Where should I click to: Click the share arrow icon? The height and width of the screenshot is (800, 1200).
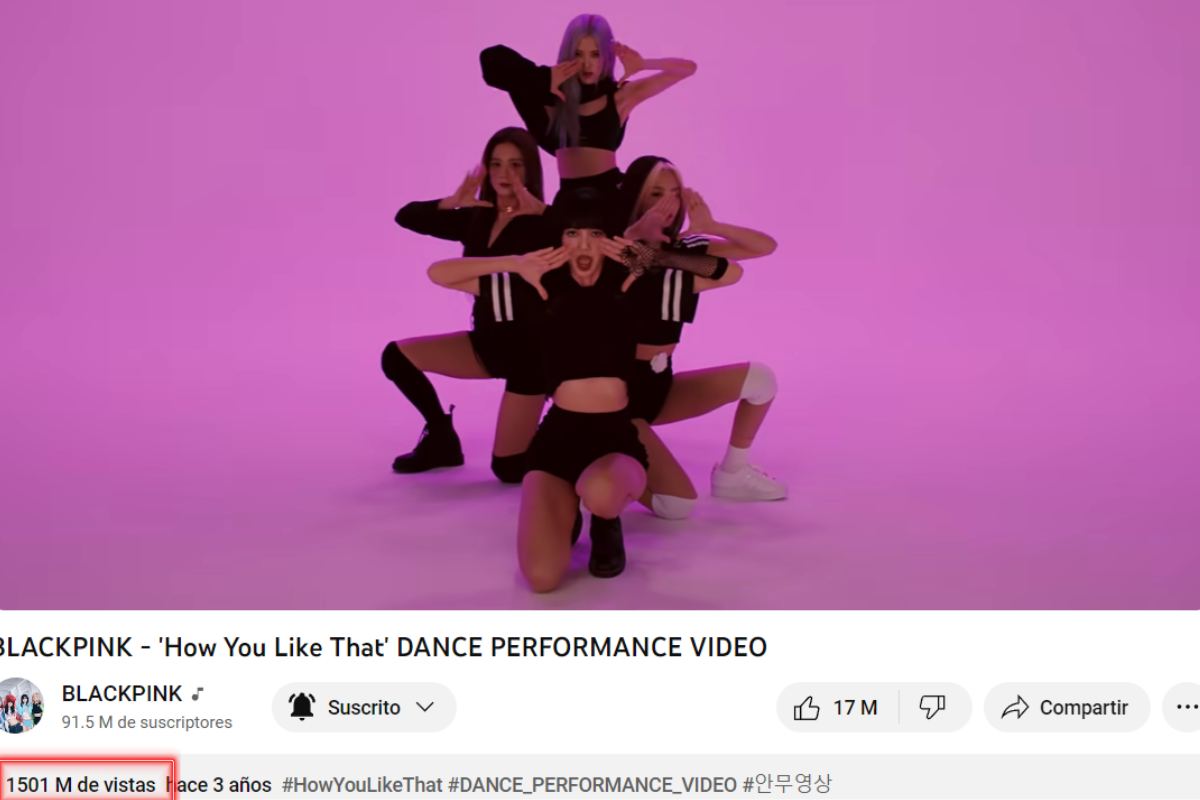pyautogui.click(x=1015, y=708)
